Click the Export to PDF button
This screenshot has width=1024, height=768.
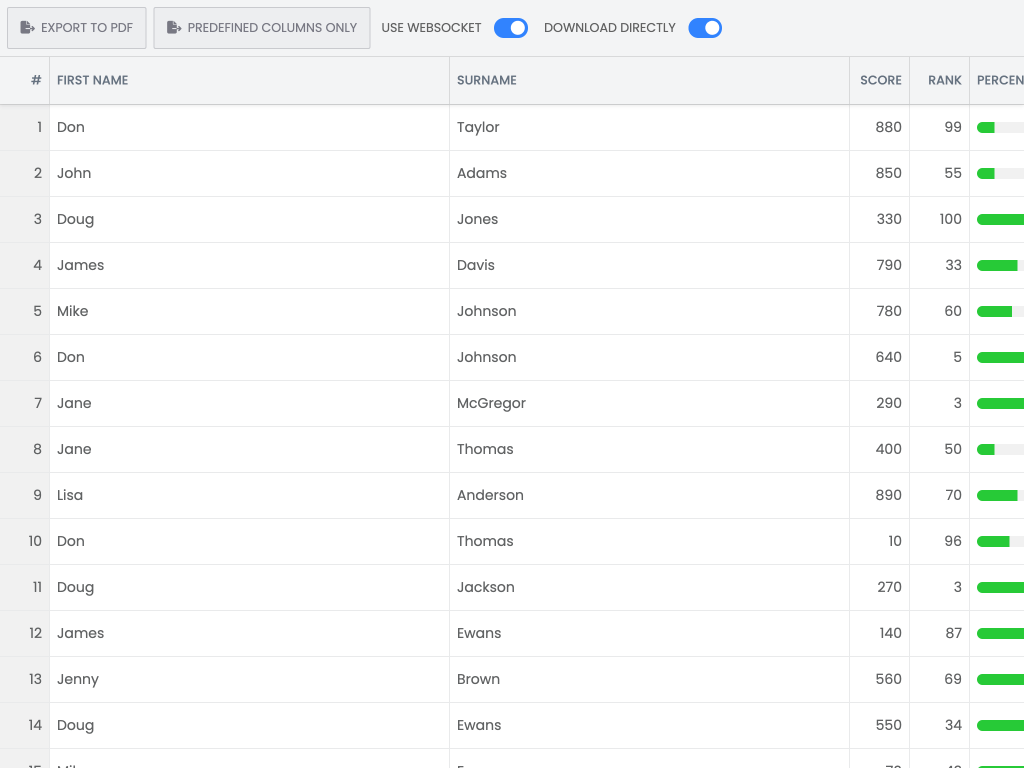click(x=76, y=28)
